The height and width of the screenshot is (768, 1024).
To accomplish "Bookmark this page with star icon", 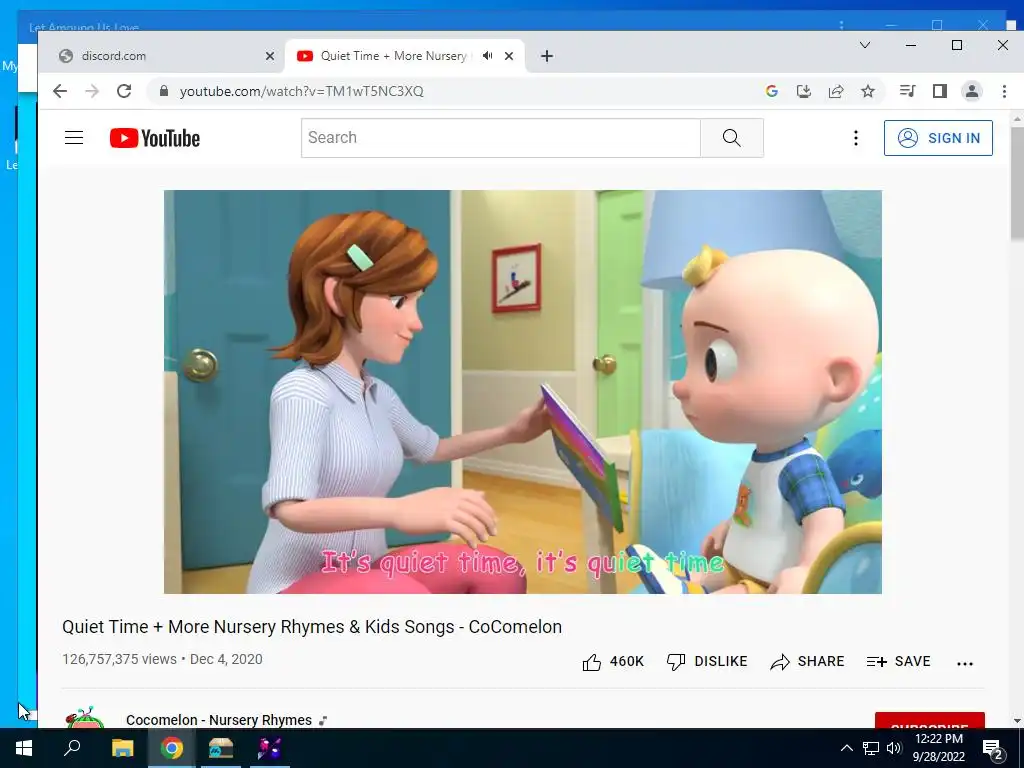I will point(867,91).
